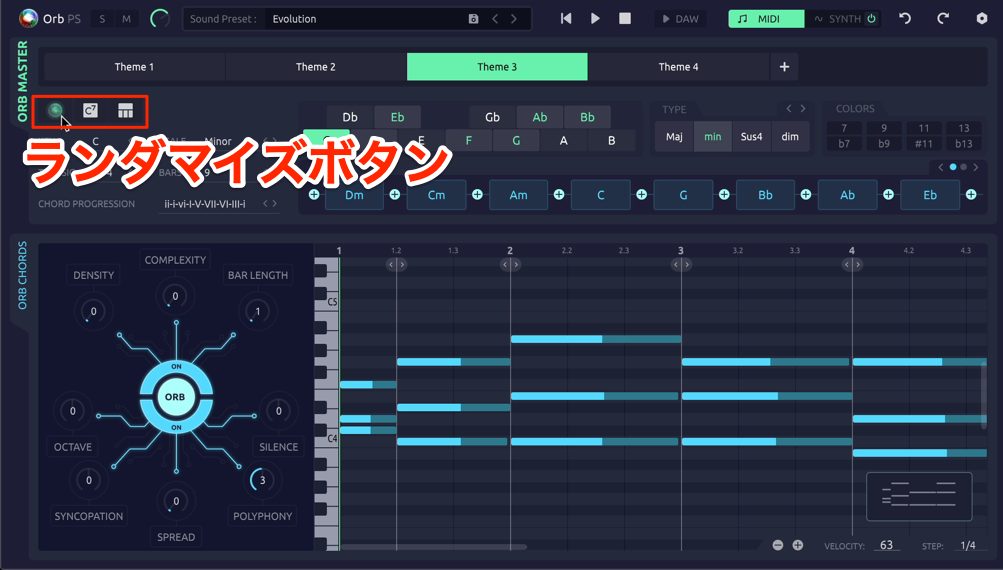Redo the last action
The image size is (1003, 570).
tap(942, 19)
